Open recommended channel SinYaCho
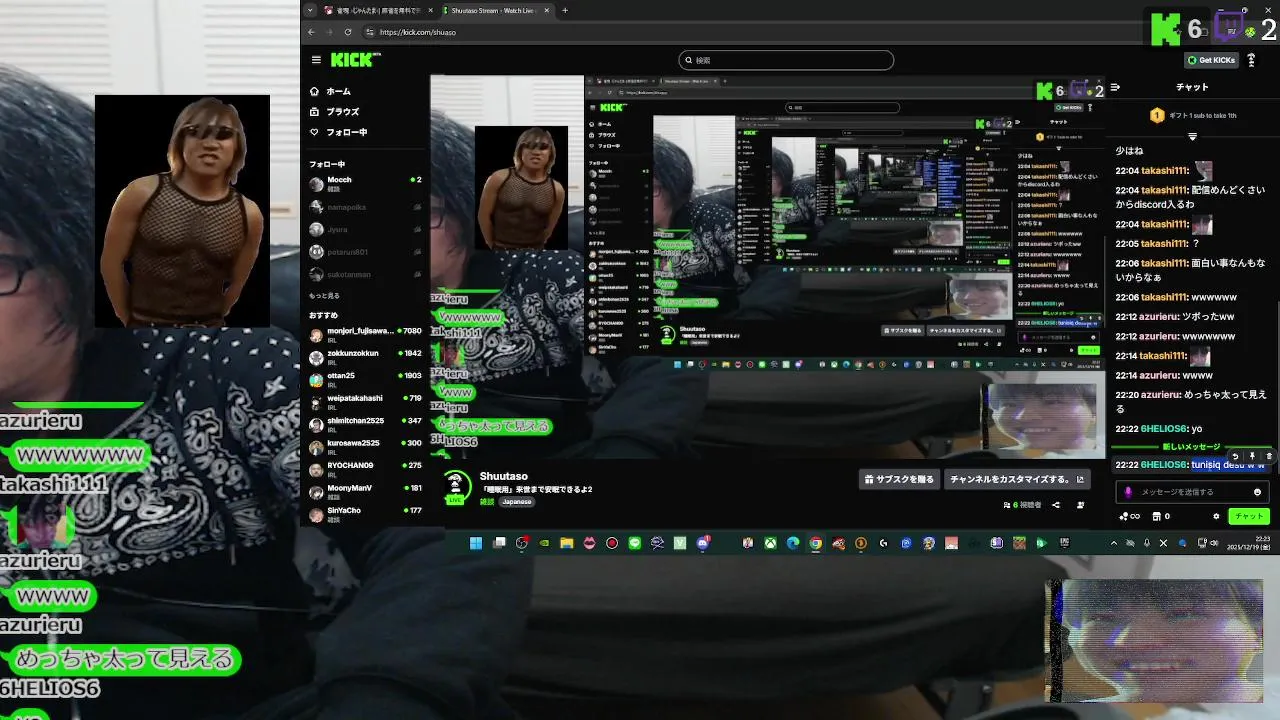This screenshot has height=720, width=1280. 365,514
